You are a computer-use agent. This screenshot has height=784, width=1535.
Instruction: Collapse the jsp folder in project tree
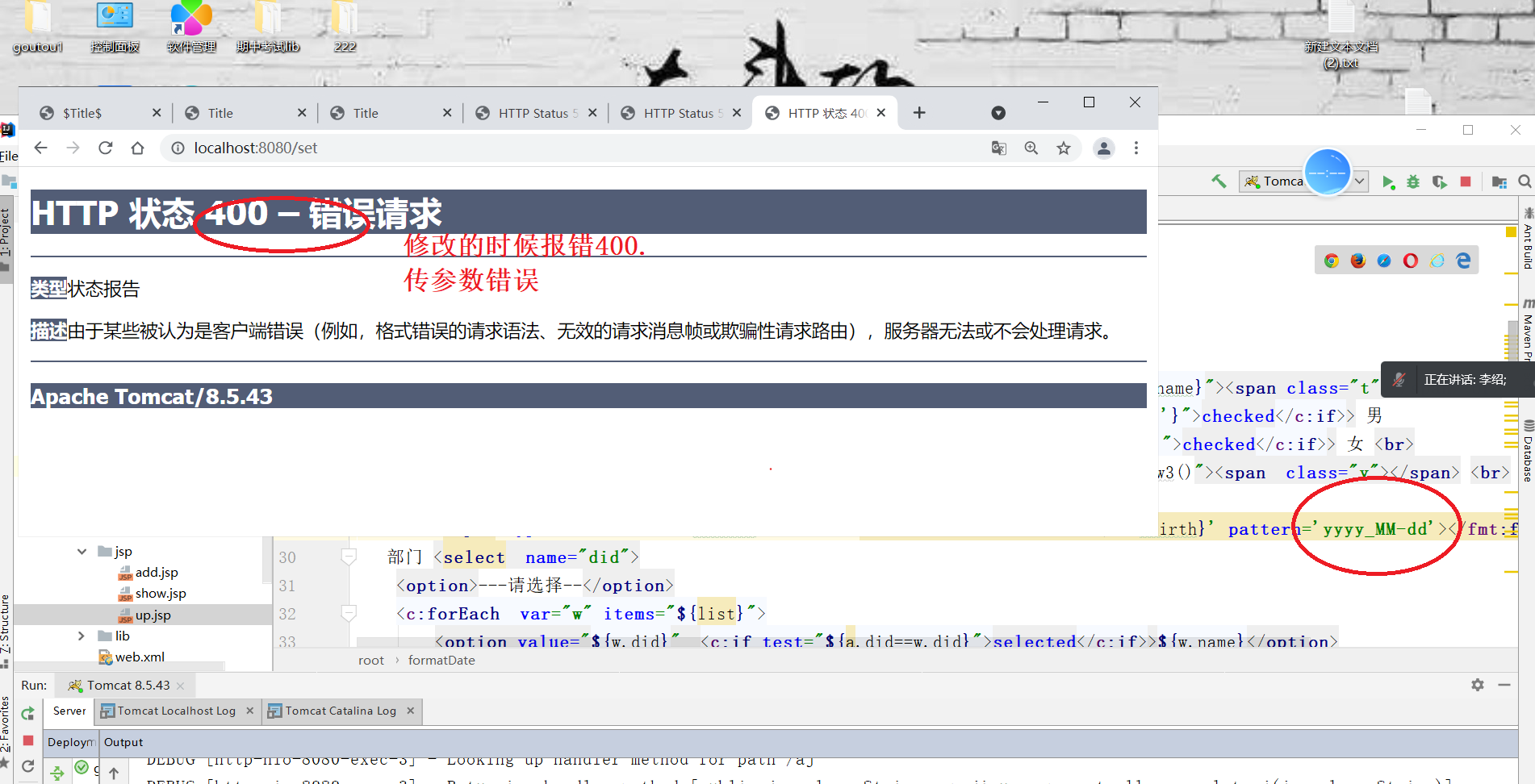coord(82,552)
